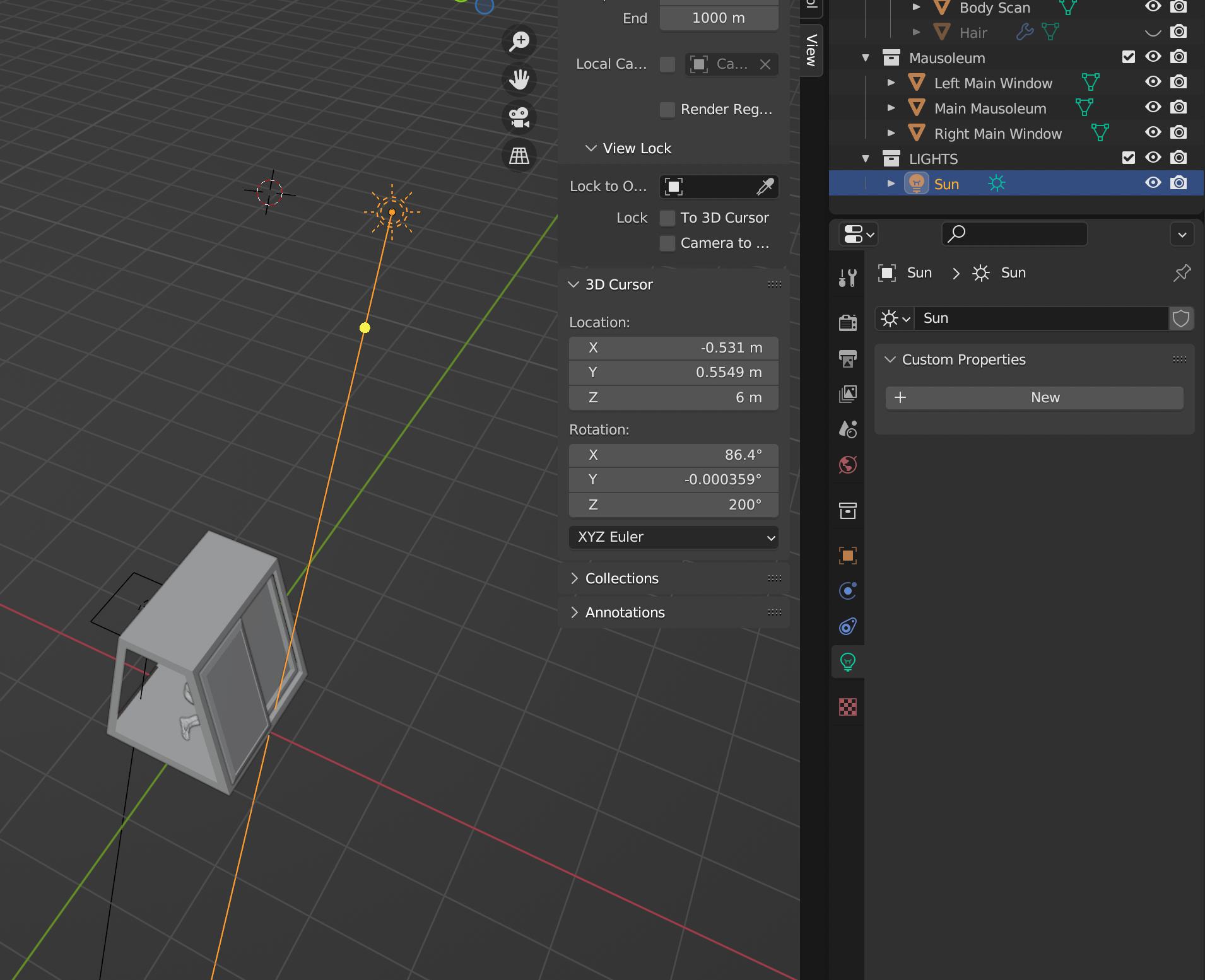Collapse the Mausoleum collection tree
The image size is (1205, 980).
[x=866, y=57]
